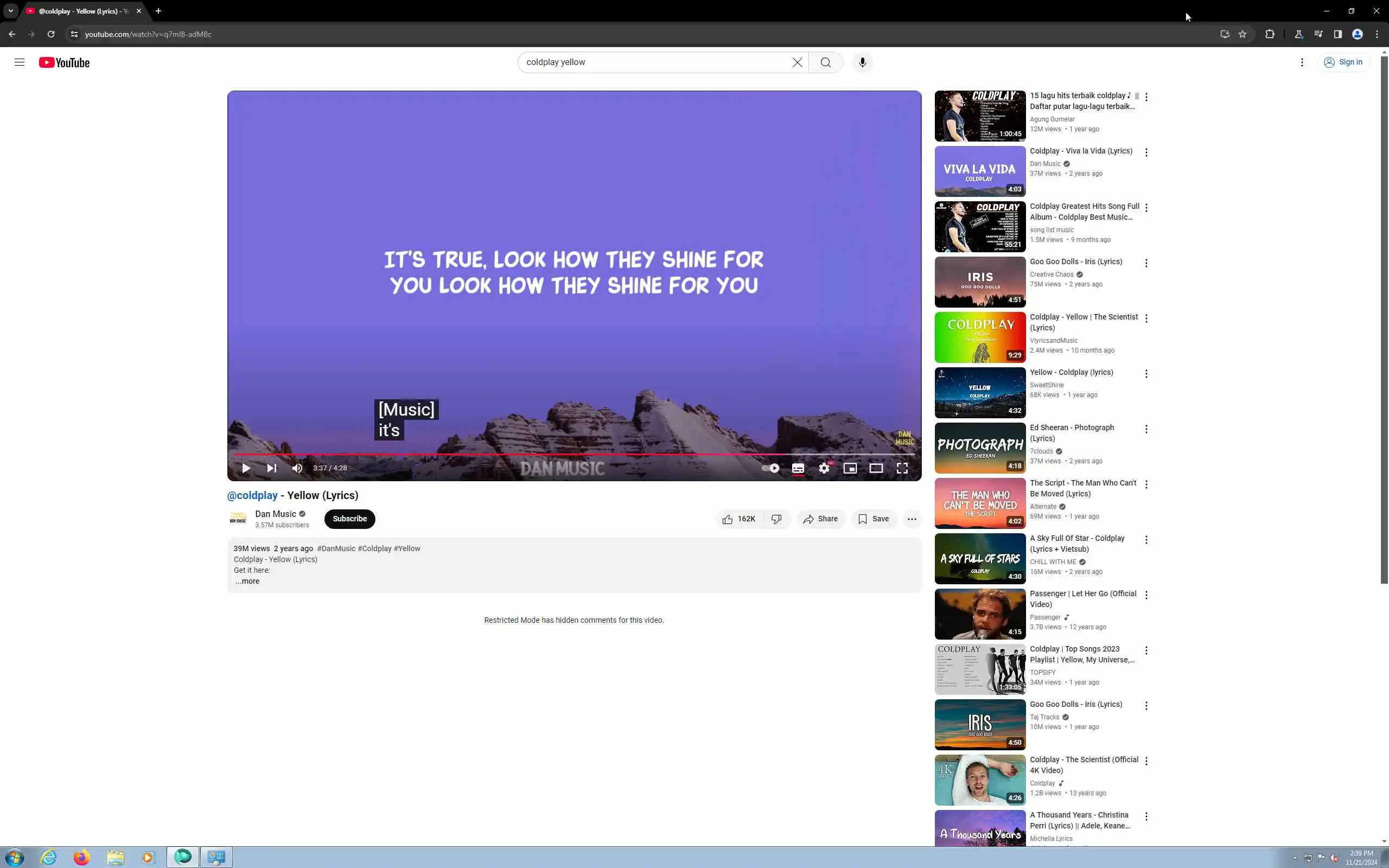Enter fullscreen mode on the video
The image size is (1389, 868).
pos(902,468)
